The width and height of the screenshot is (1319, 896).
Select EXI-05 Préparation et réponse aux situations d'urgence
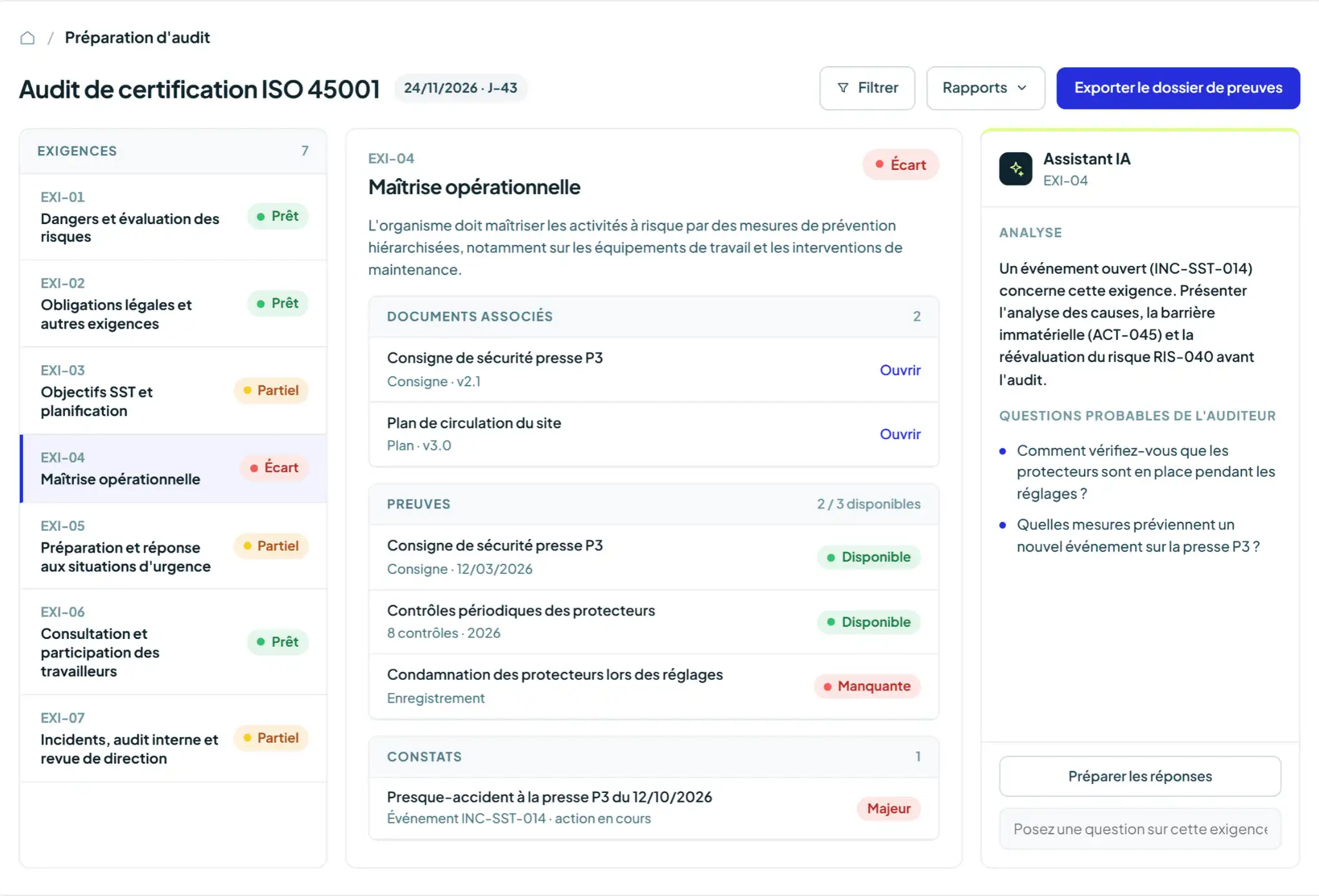tap(173, 546)
